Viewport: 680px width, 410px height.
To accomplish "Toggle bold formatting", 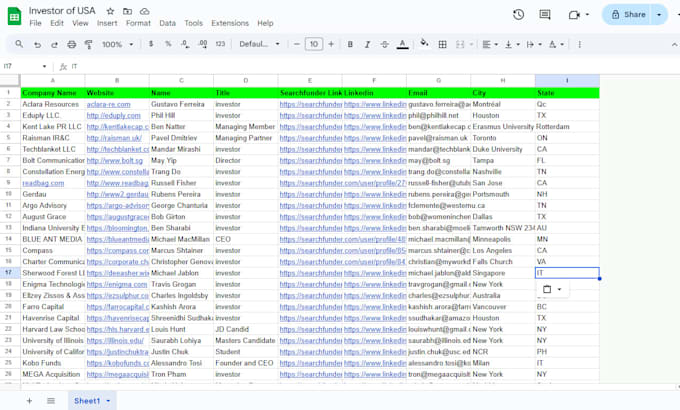I will 350,44.
